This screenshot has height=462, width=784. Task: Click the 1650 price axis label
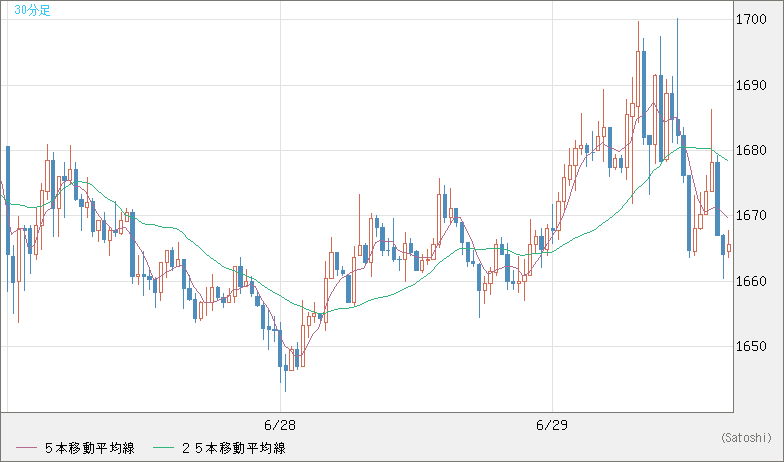pos(752,346)
